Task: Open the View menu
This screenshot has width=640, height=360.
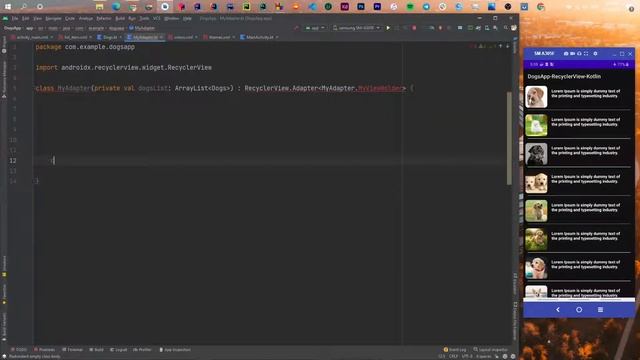Action: [x=37, y=18]
